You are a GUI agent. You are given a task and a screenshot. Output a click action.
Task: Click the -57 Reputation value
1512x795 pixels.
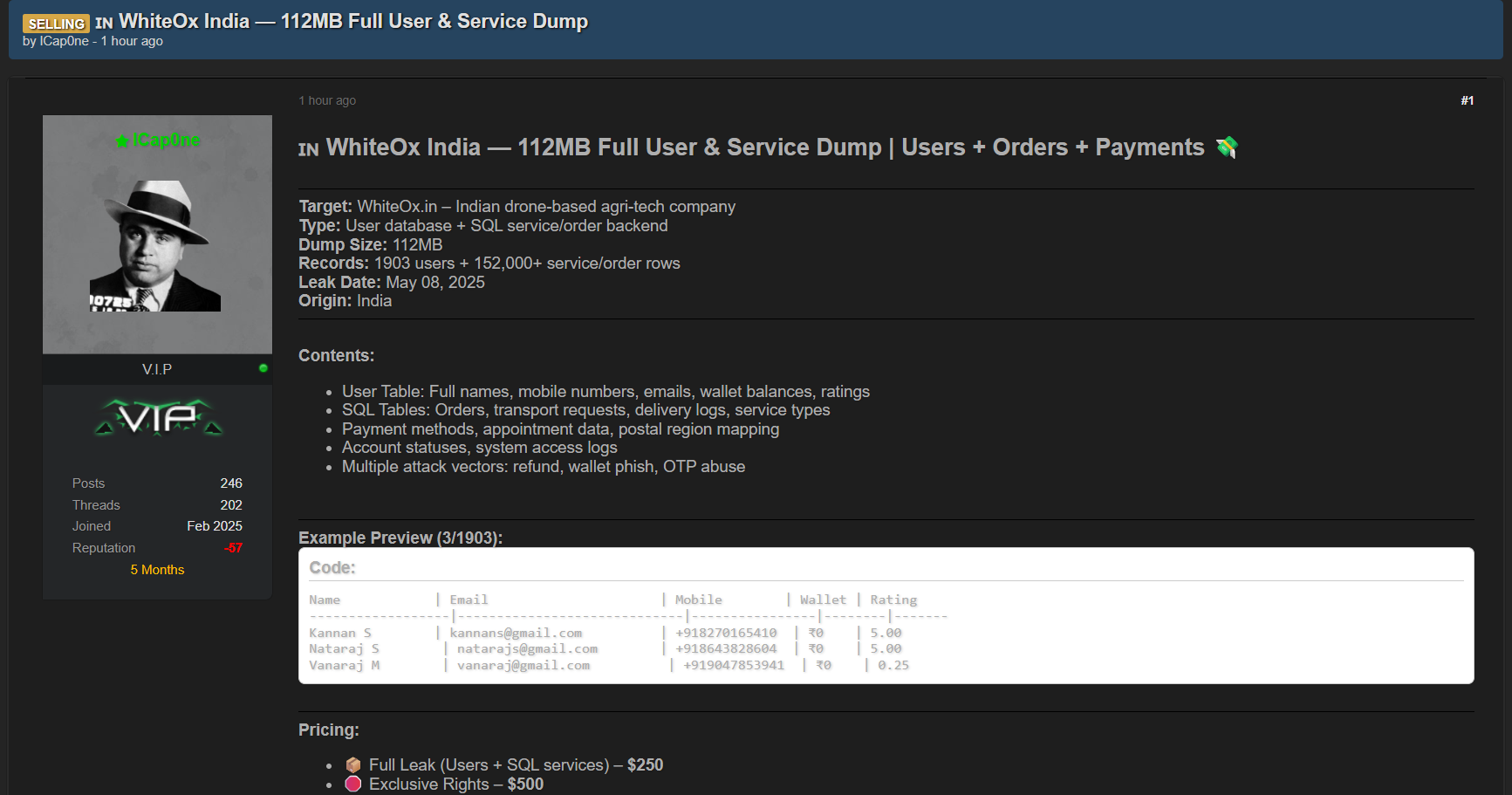[x=233, y=548]
